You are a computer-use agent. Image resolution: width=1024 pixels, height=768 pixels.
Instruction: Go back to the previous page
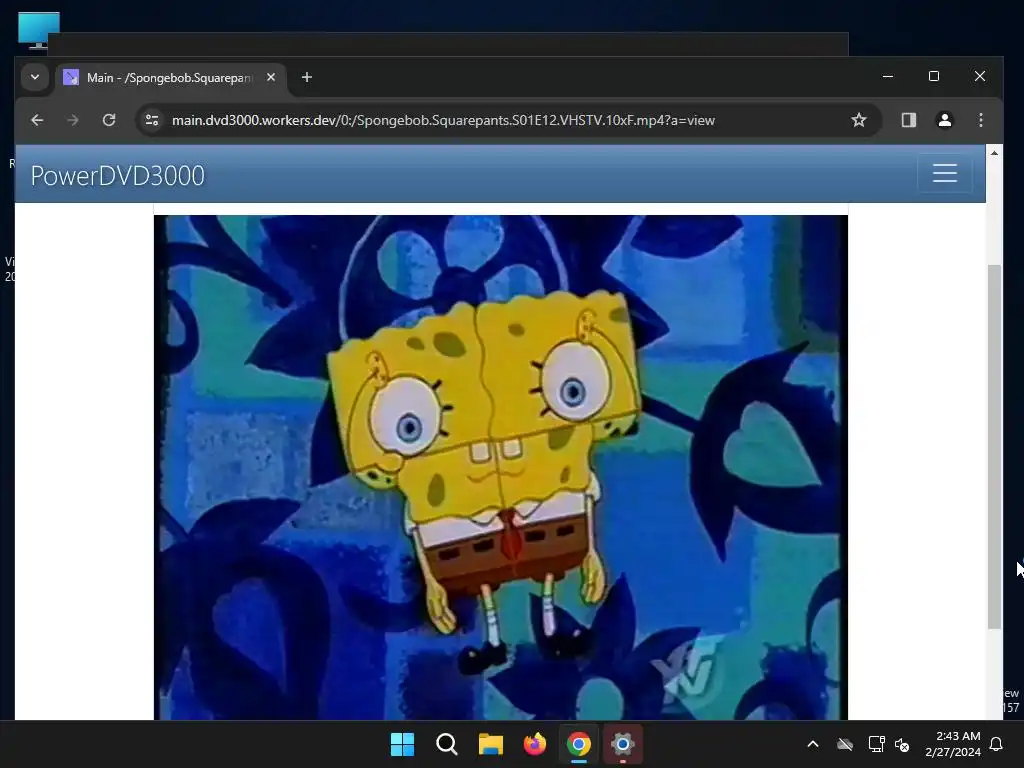click(x=37, y=120)
